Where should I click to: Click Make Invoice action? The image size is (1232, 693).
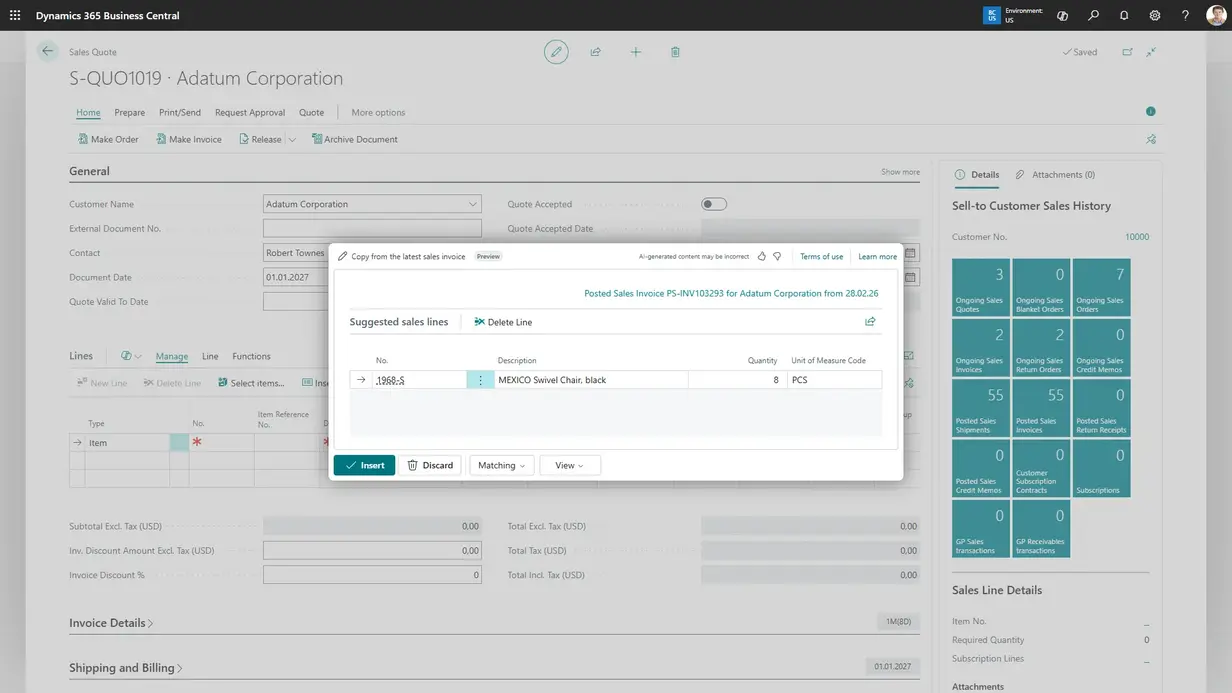pyautogui.click(x=189, y=139)
